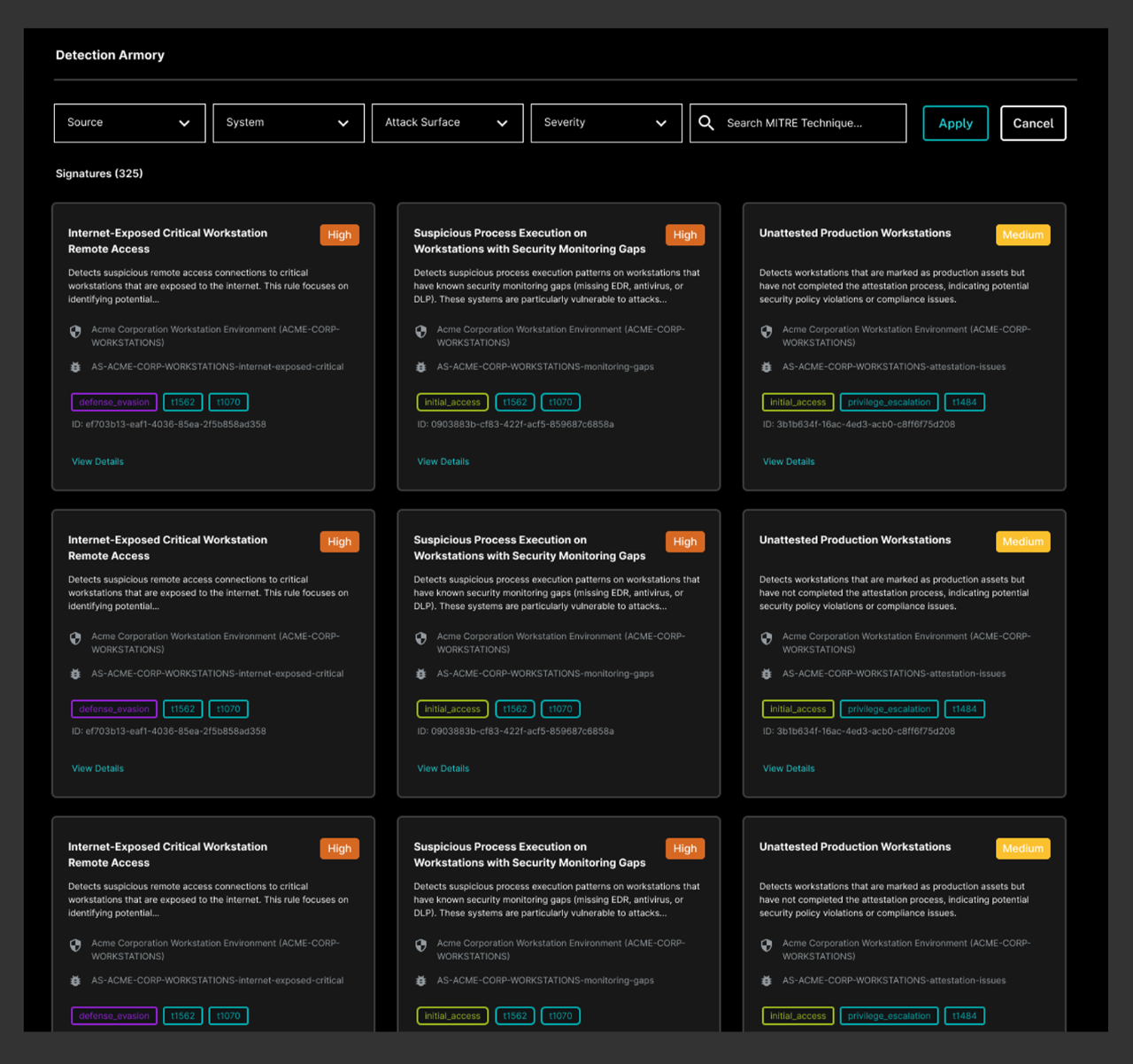
Task: Click shield icon on Internet-Exposed Critical Workstation card
Action: 75,331
